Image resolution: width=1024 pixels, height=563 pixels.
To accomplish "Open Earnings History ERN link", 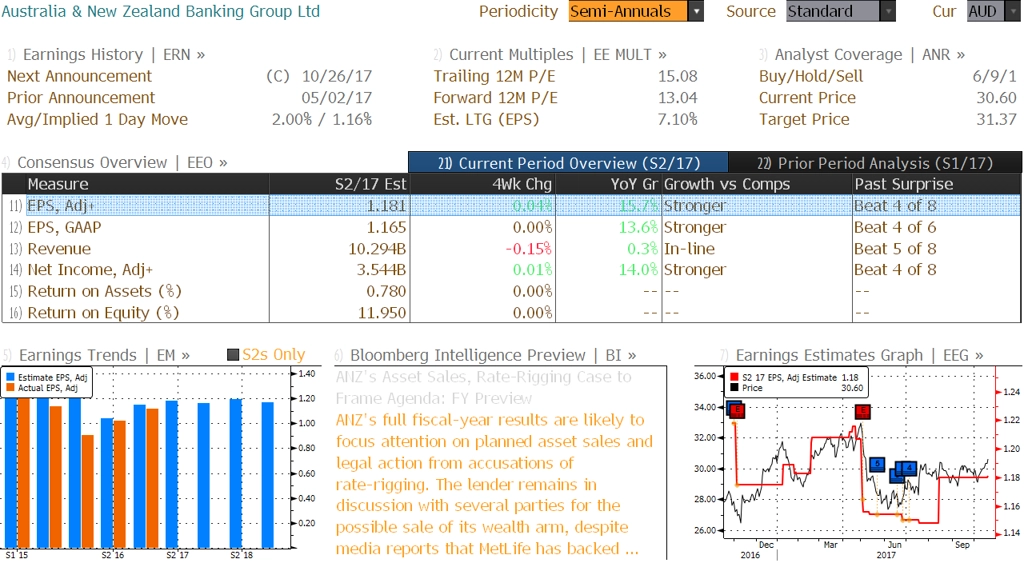I will click(114, 55).
